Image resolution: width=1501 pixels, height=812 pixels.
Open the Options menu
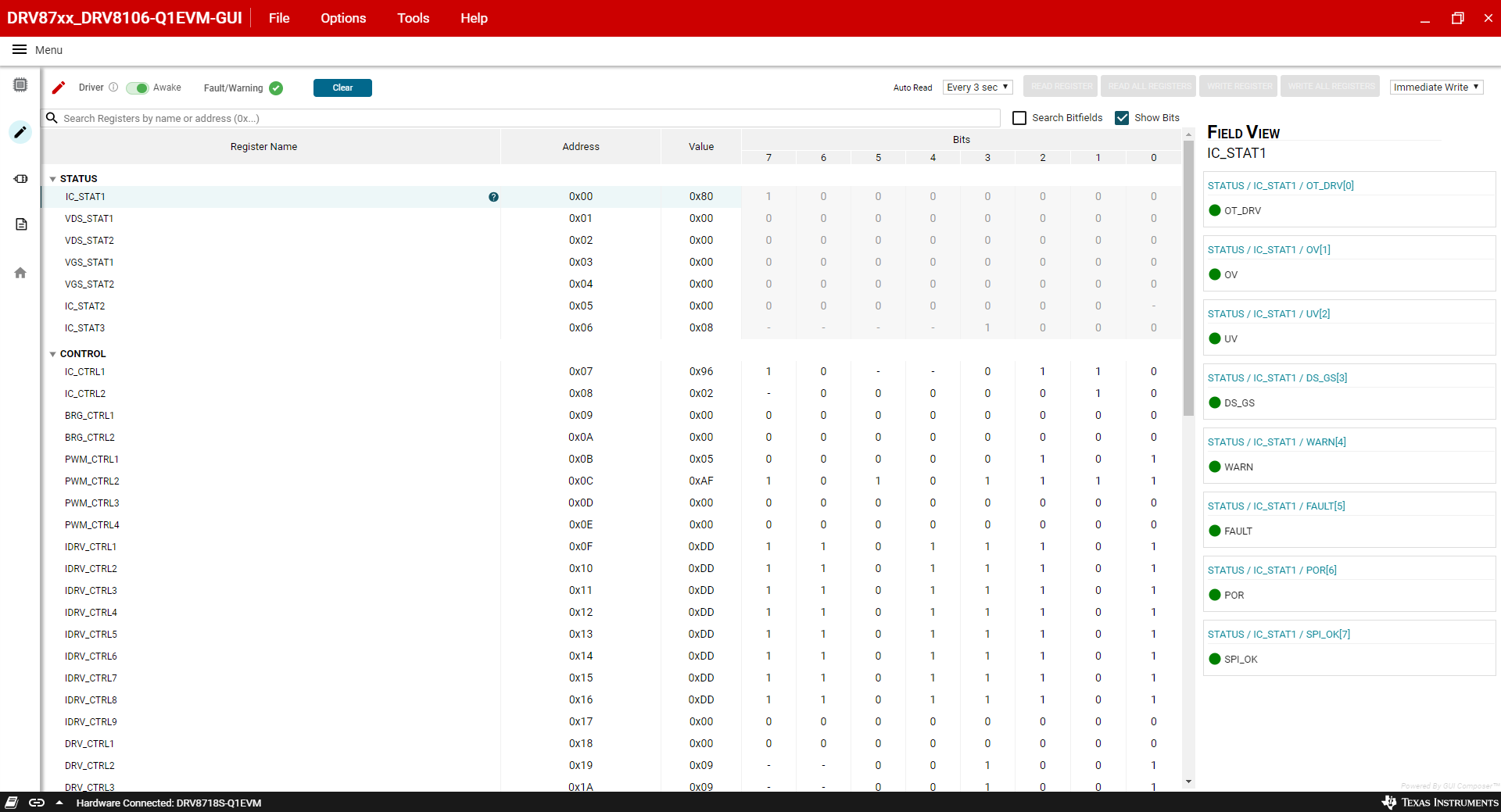click(343, 18)
